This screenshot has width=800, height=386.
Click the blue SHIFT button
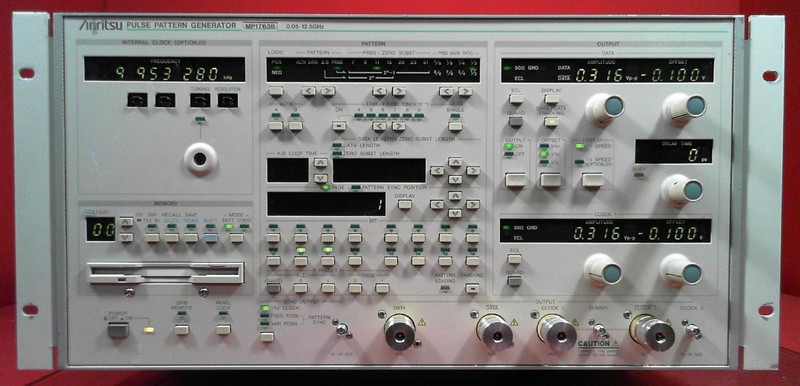(211, 238)
